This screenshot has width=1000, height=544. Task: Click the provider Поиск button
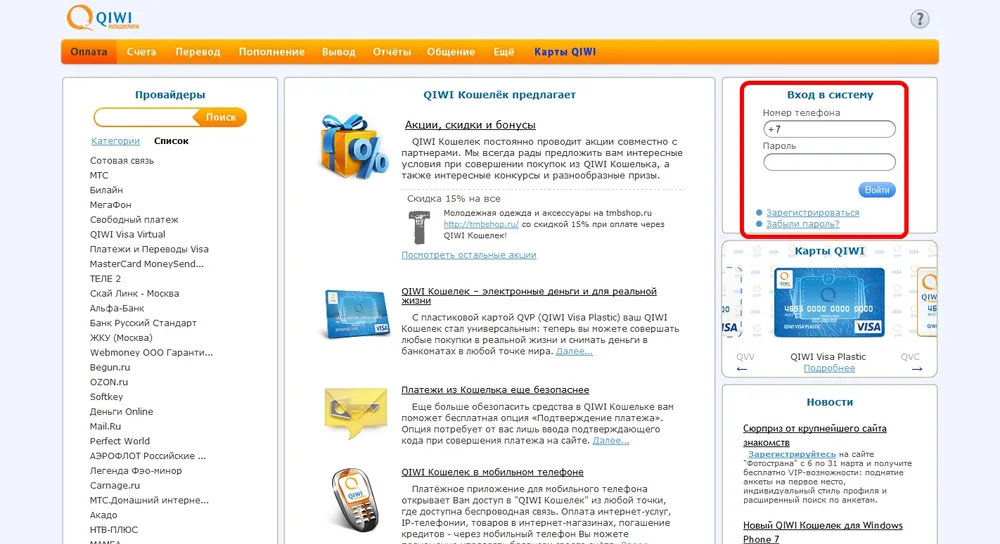coord(220,117)
